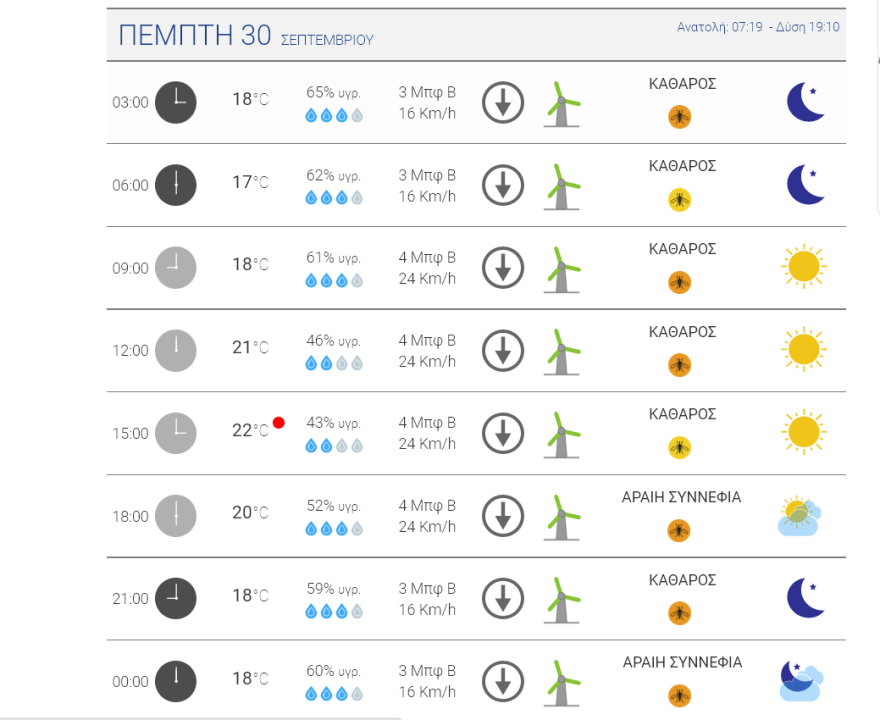Screen dimensions: 880x720
Task: Click the wind direction arrow at 15:00
Action: pyautogui.click(x=503, y=434)
